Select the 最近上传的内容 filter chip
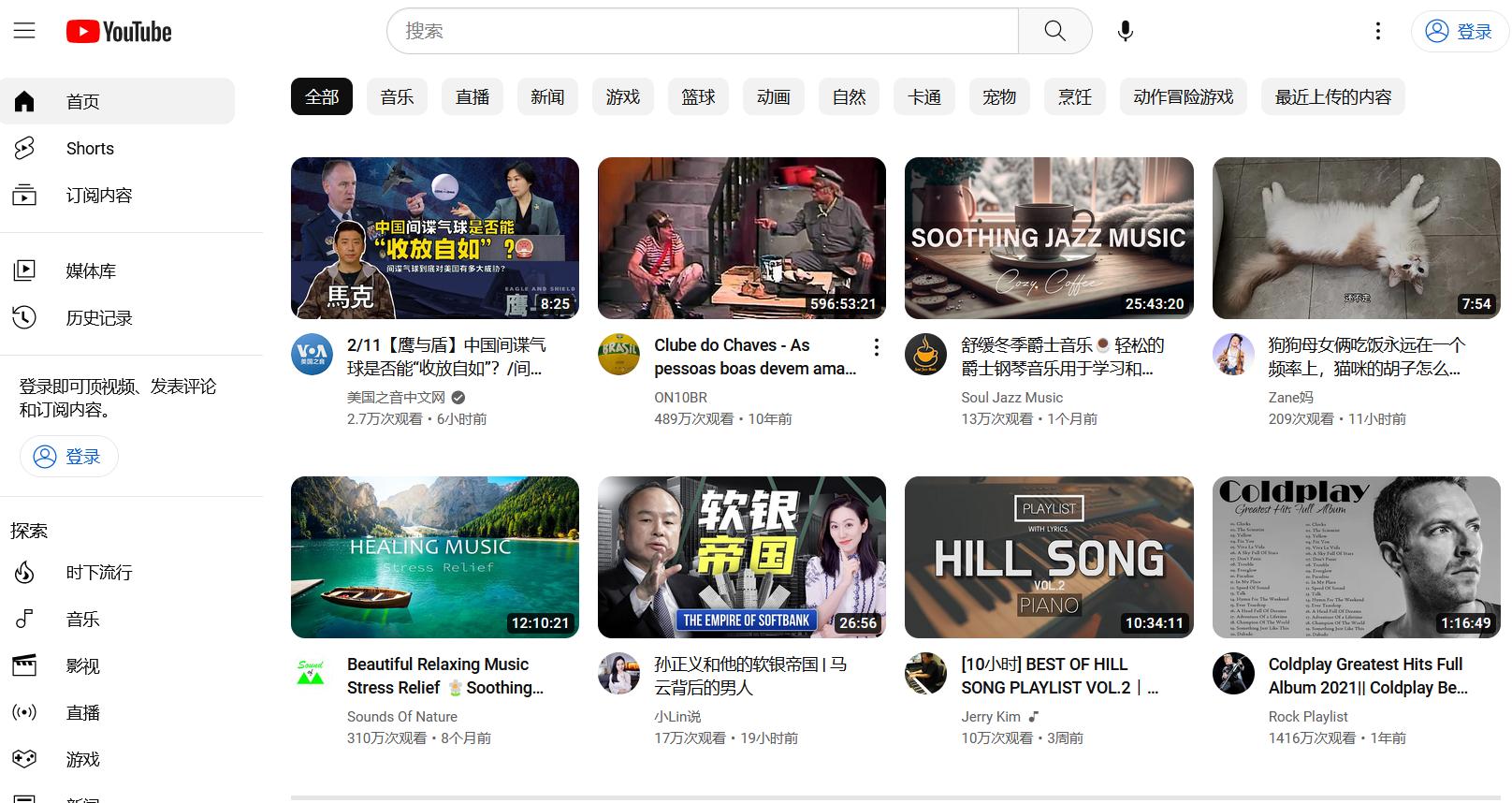Viewport: 1512px width, 803px height. (1333, 96)
